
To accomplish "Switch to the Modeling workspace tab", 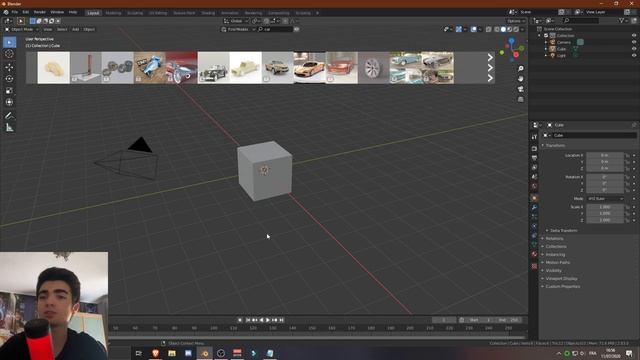I will pos(113,13).
